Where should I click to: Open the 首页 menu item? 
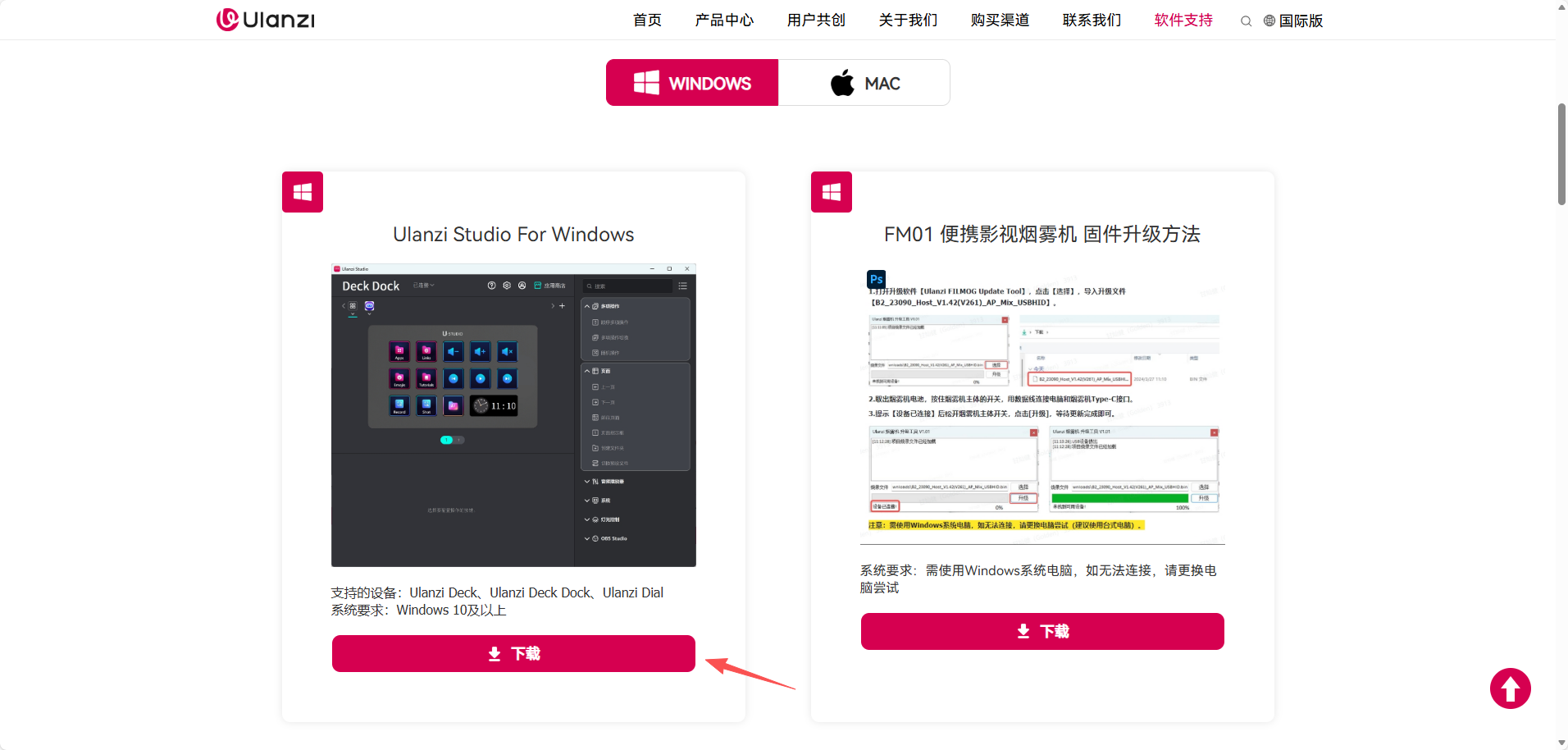pyautogui.click(x=647, y=21)
